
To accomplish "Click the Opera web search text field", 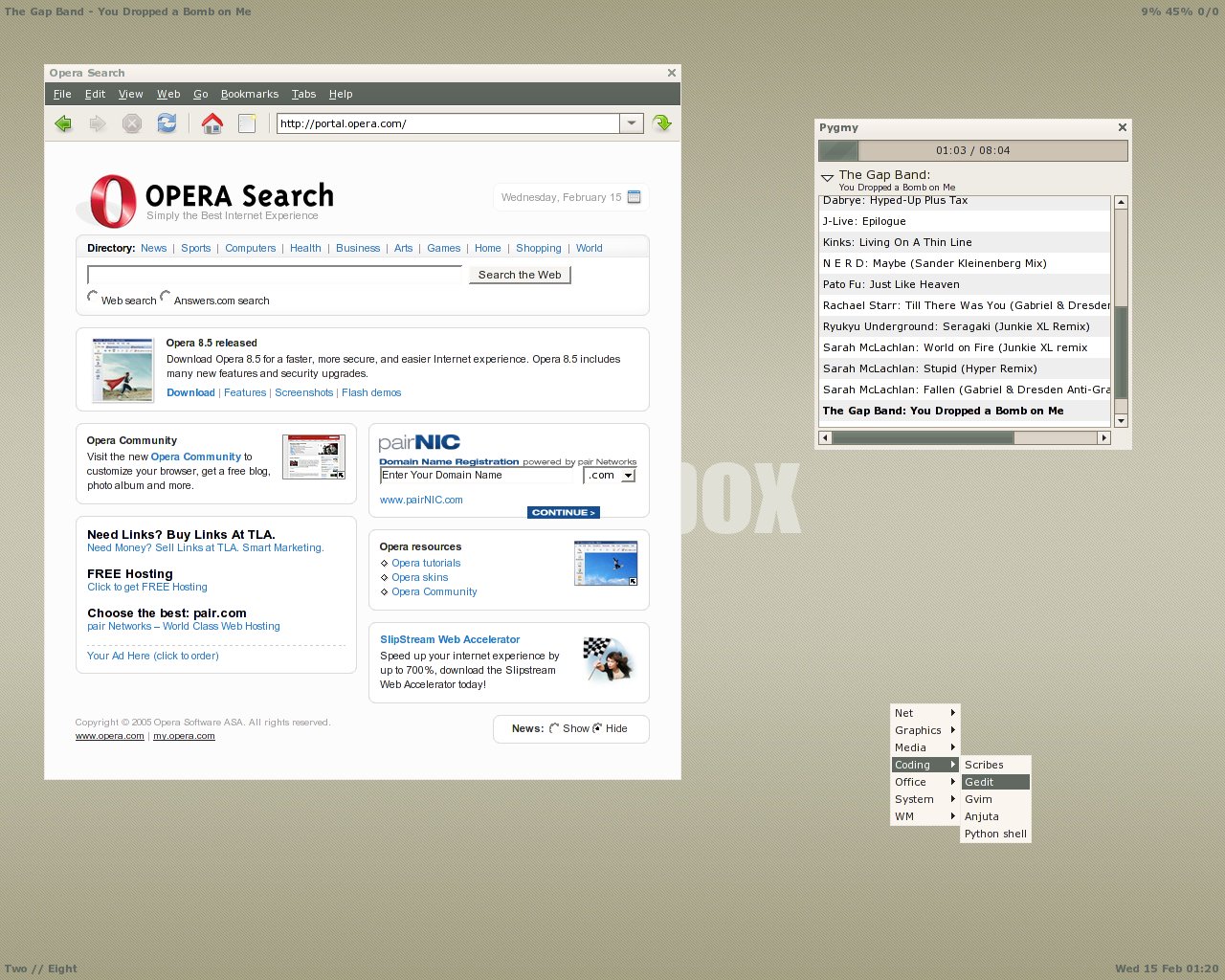I will [275, 275].
